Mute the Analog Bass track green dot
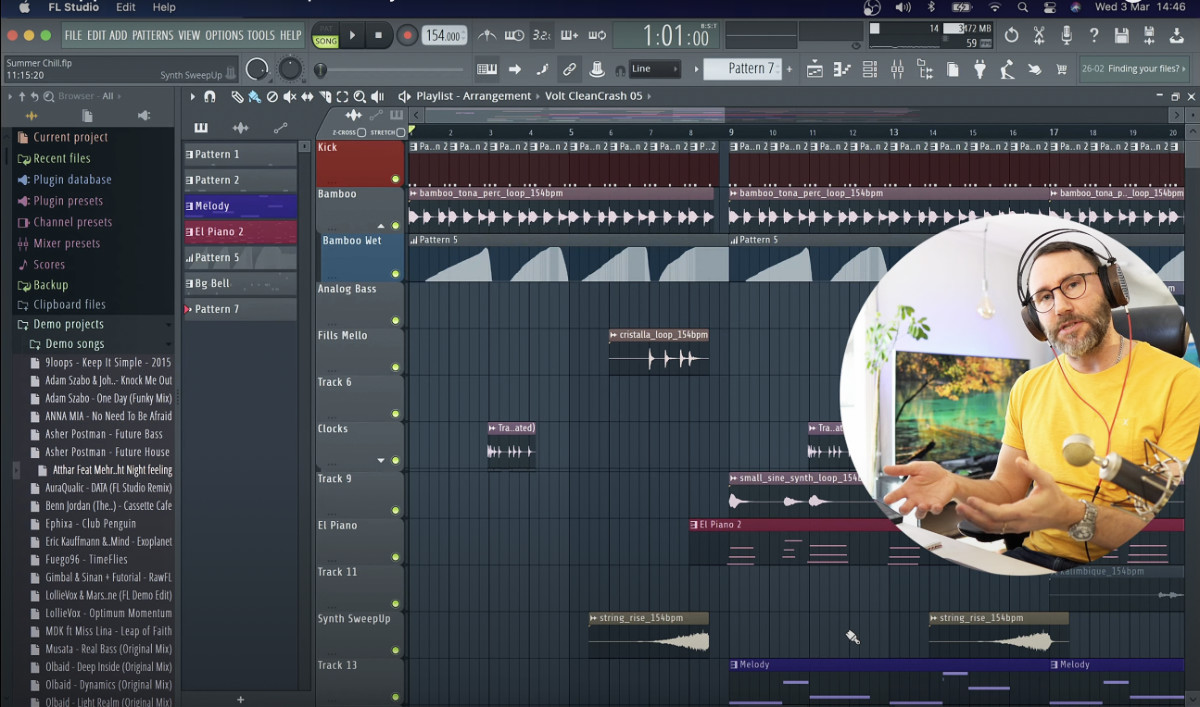This screenshot has height=707, width=1200. point(396,321)
